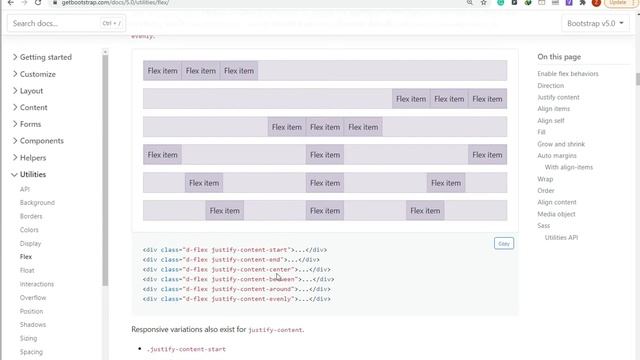Viewport: 640px width, 360px height.
Task: Expand the Content section
Action: pyautogui.click(x=30, y=107)
